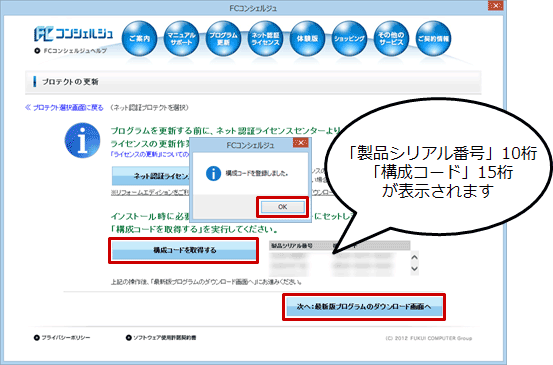Click the serial list scroll down arrow

tap(414, 269)
